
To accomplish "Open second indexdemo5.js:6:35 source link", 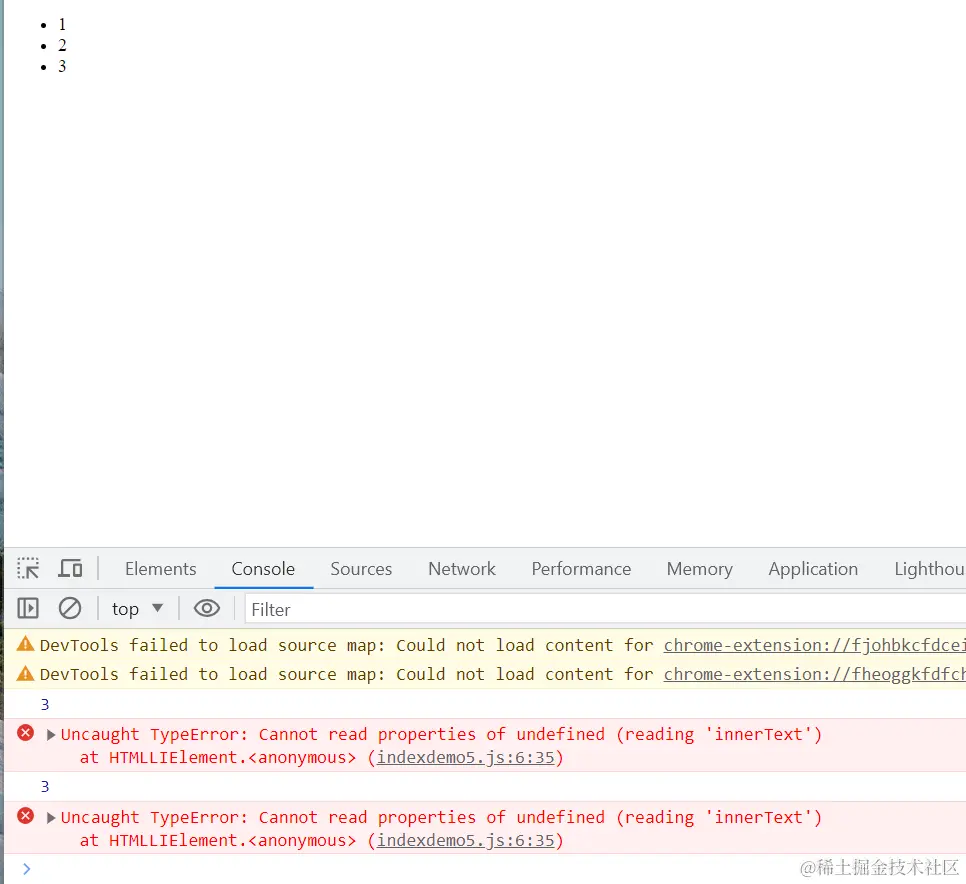I will (465, 840).
